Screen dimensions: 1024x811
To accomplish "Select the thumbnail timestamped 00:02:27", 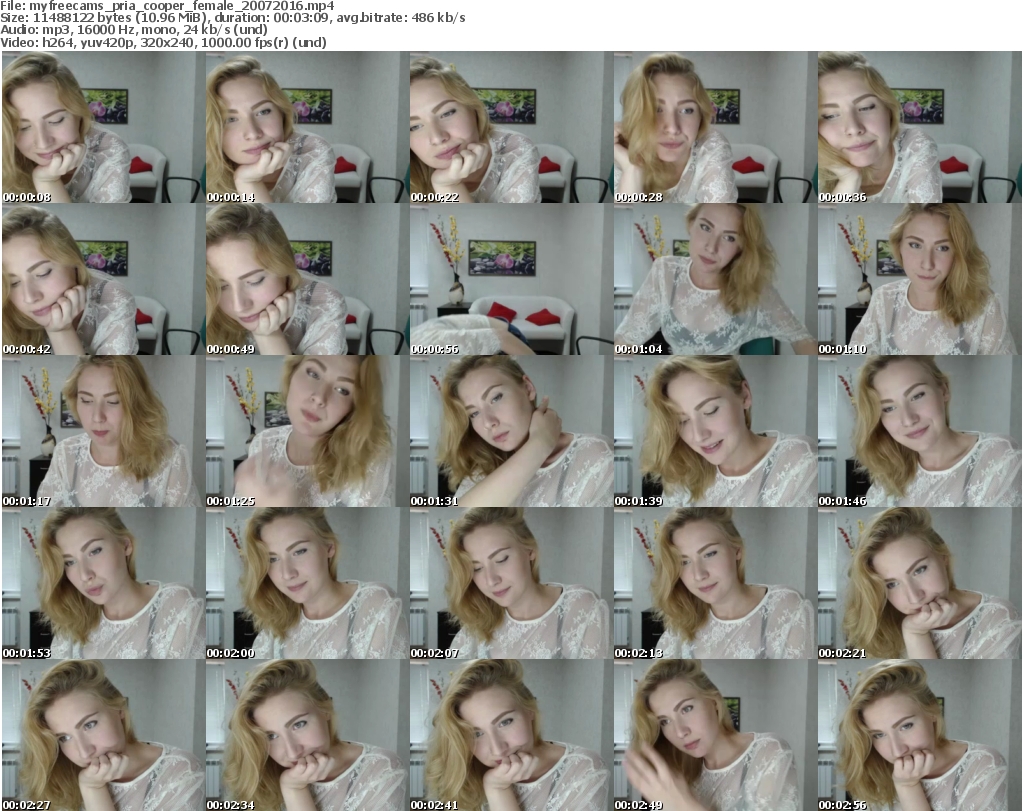I will [x=103, y=735].
